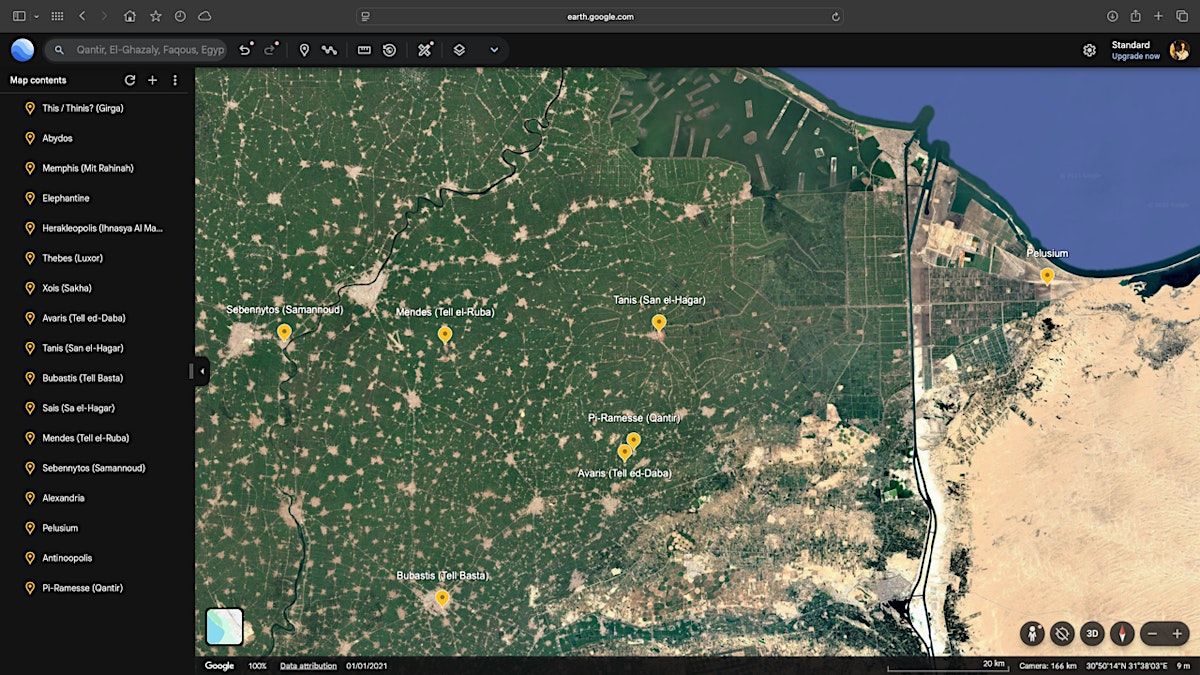
Task: Select Tanis (San el-Hagar) in list
Action: coord(82,348)
